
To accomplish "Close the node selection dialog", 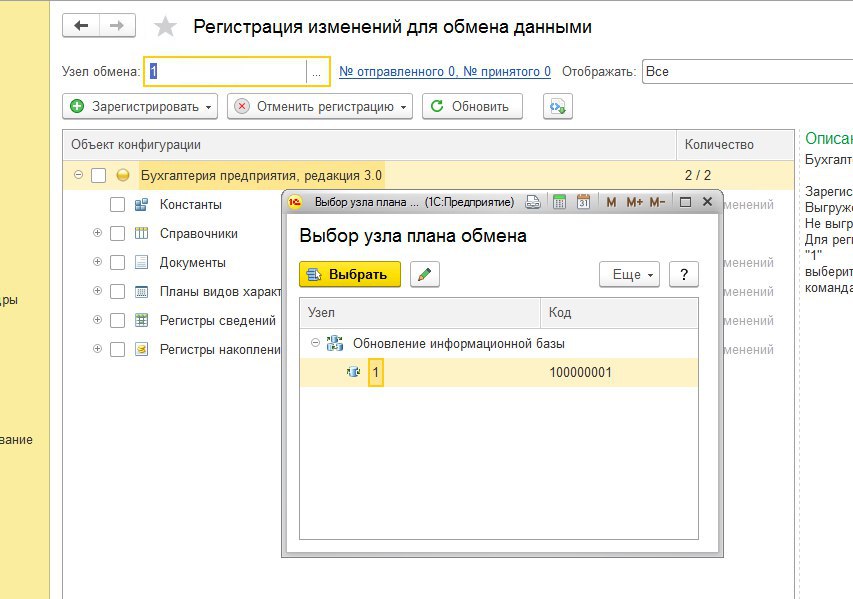I will point(707,202).
